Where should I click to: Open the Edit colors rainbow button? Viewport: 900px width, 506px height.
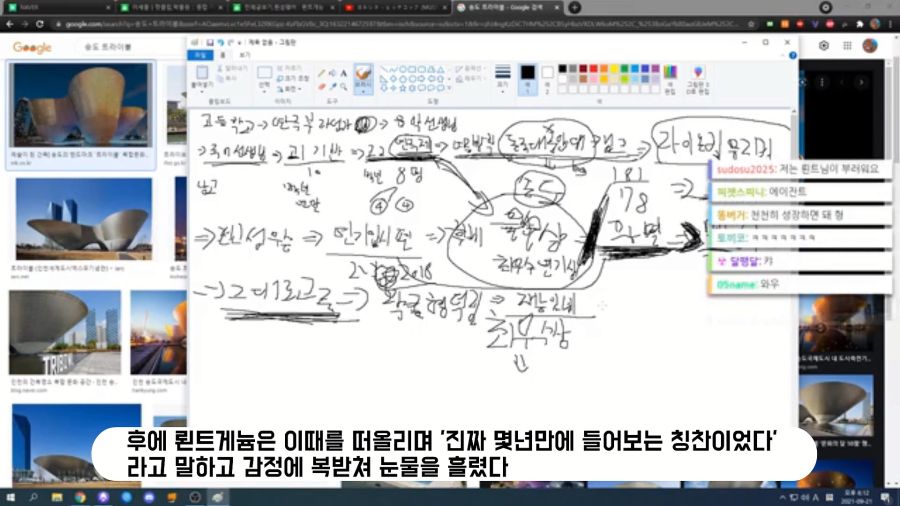670,79
